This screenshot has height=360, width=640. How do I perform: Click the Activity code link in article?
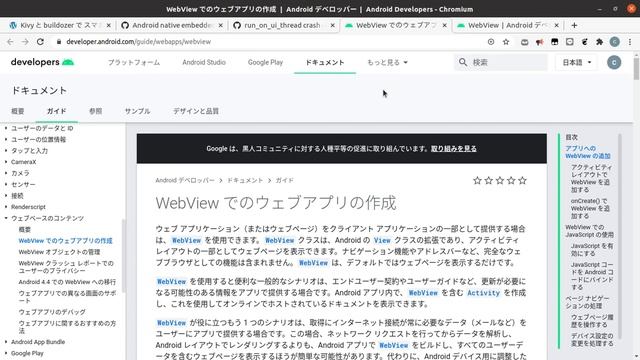(x=483, y=293)
